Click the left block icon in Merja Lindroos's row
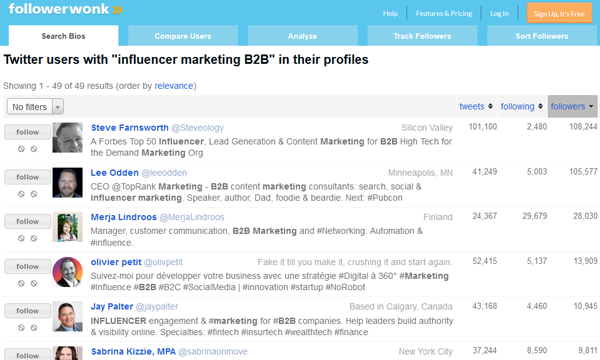Screen dimensions: 600x360 [x=21, y=238]
